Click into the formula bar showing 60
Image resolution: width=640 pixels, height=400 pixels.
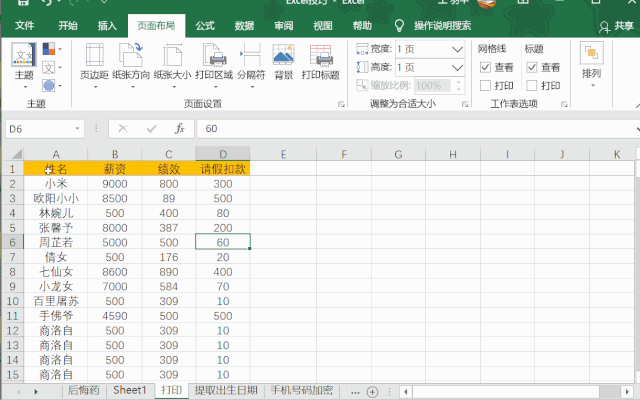click(x=416, y=129)
